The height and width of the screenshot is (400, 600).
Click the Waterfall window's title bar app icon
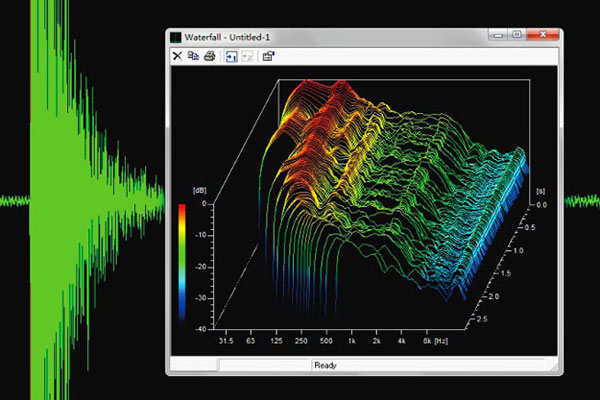178,37
